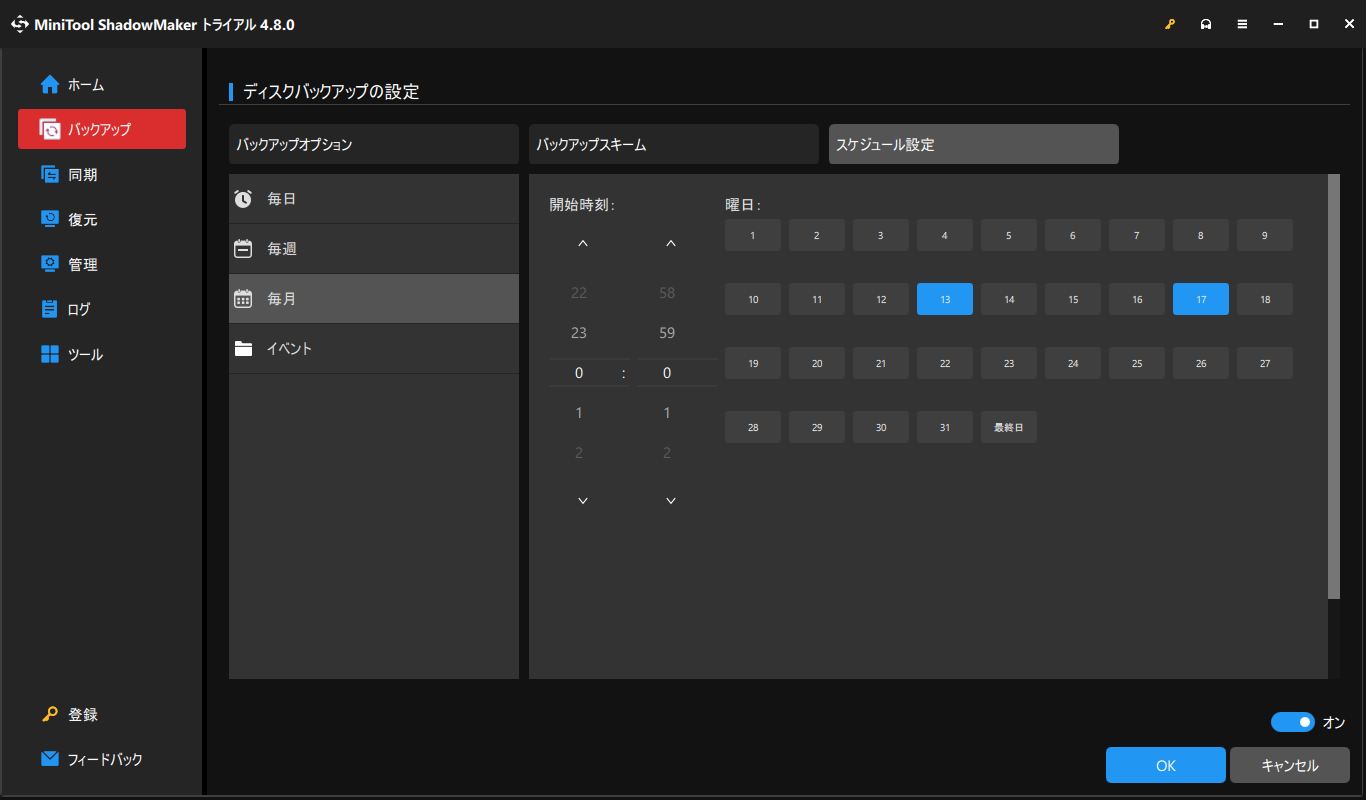Click the hour down arrow
This screenshot has width=1366, height=800.
(583, 500)
